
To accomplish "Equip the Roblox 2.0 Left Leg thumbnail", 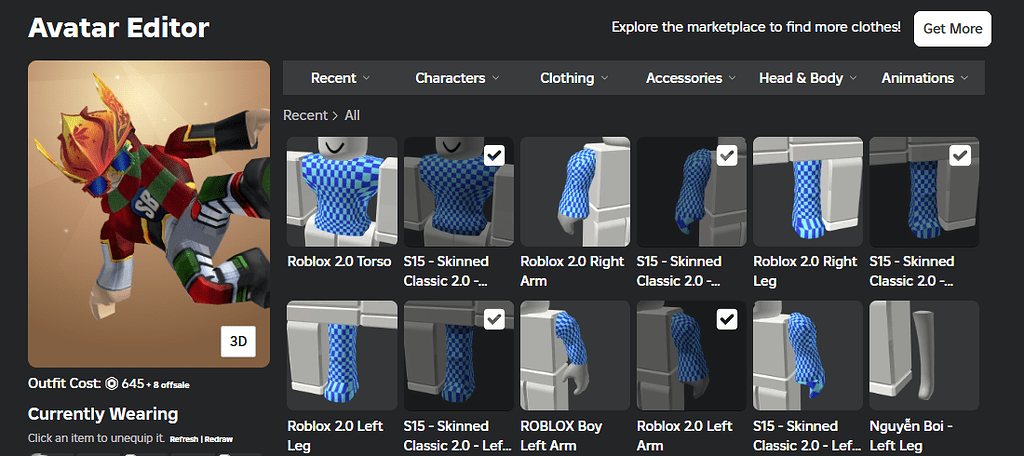I will 342,355.
